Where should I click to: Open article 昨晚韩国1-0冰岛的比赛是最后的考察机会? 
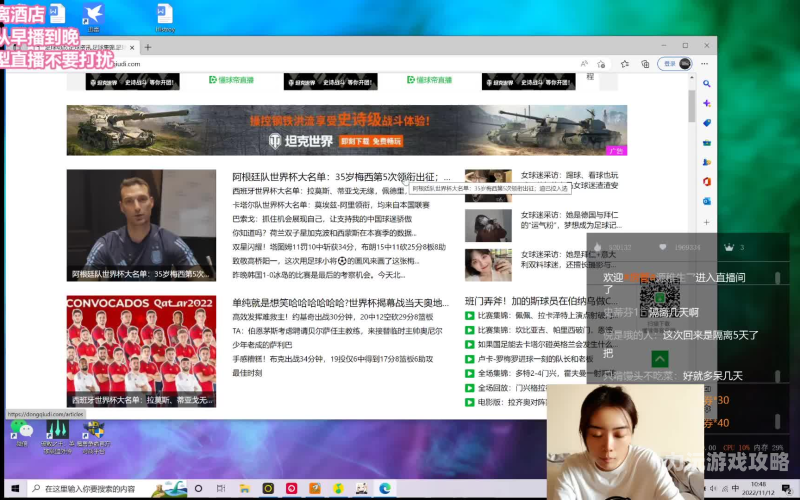coord(319,275)
